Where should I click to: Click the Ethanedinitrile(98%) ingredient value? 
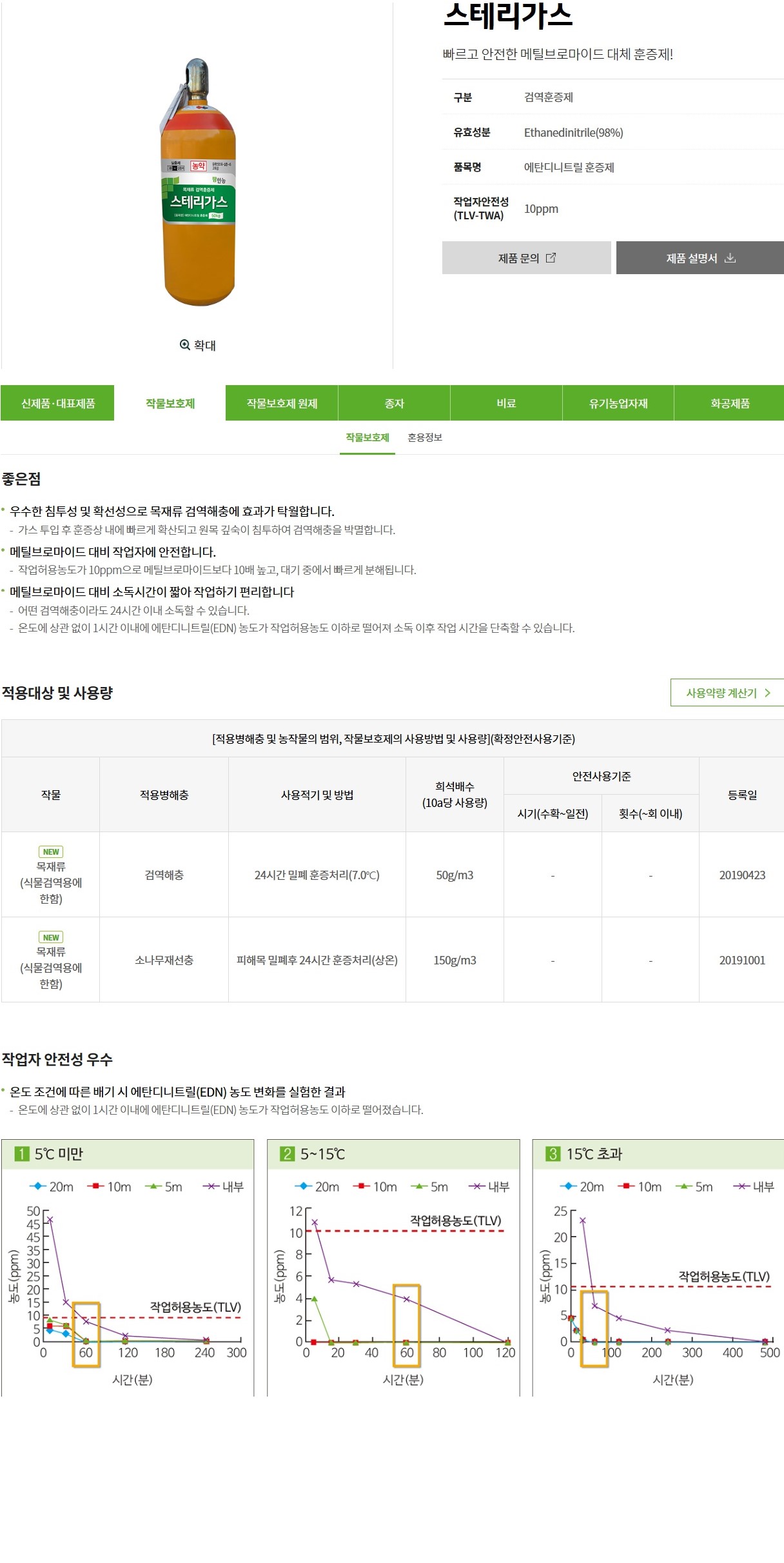(573, 133)
